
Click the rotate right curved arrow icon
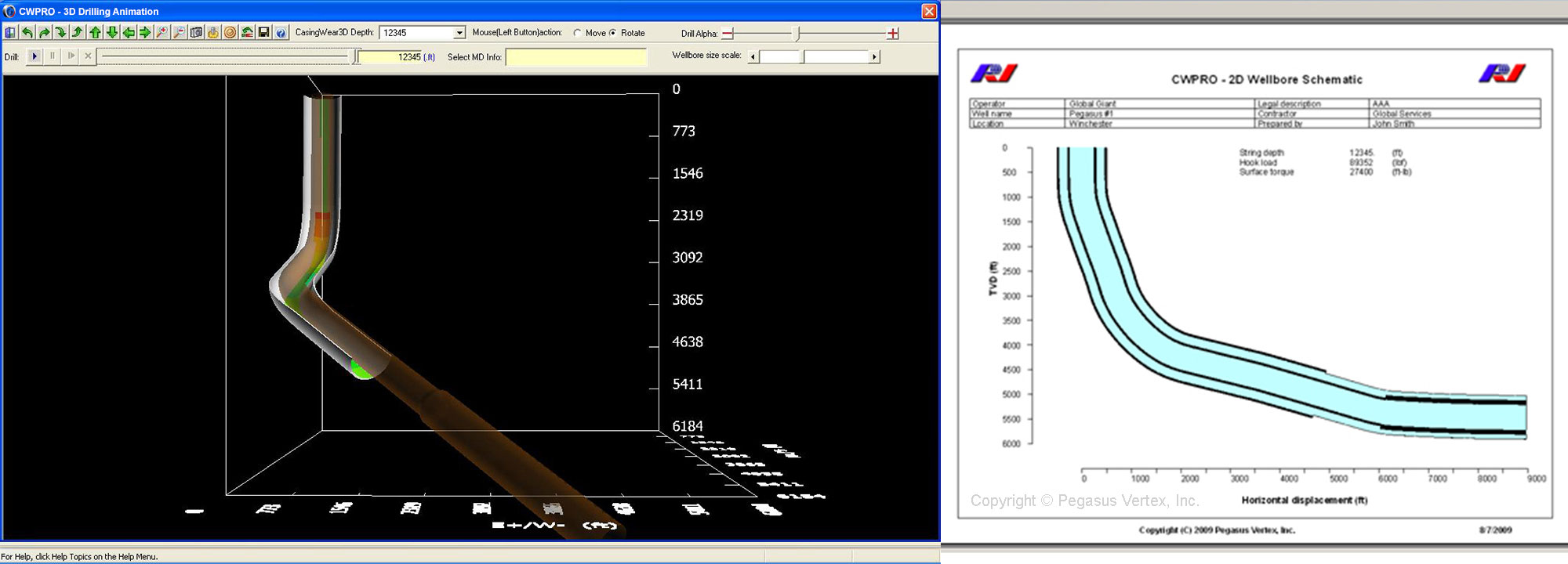(x=44, y=32)
